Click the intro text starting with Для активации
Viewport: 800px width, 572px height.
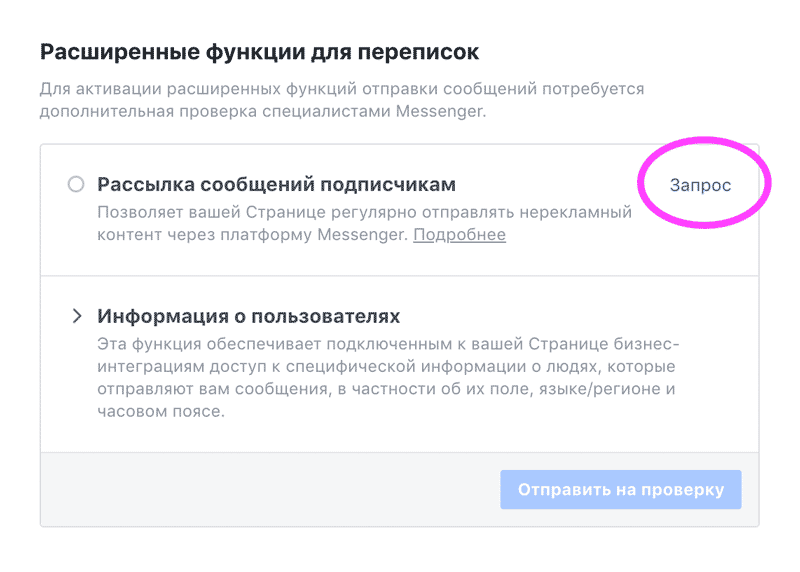[x=341, y=89]
